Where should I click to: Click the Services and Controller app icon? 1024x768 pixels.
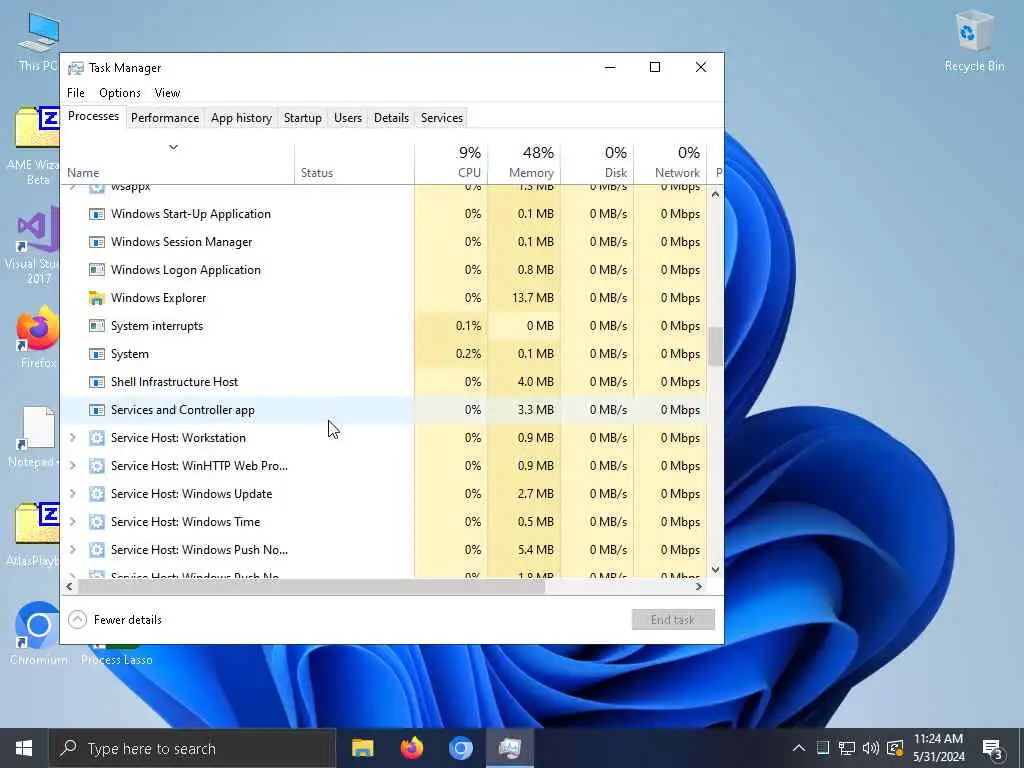(x=97, y=410)
